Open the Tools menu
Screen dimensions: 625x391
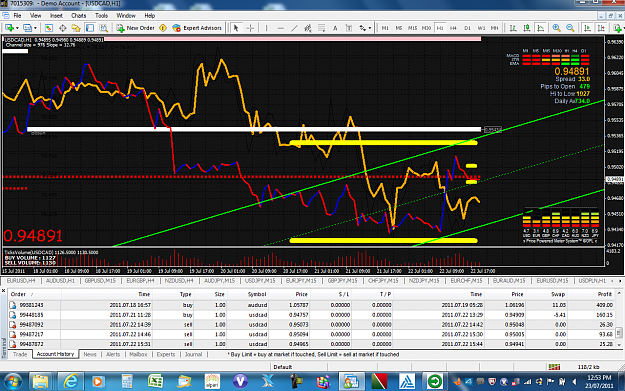point(101,16)
